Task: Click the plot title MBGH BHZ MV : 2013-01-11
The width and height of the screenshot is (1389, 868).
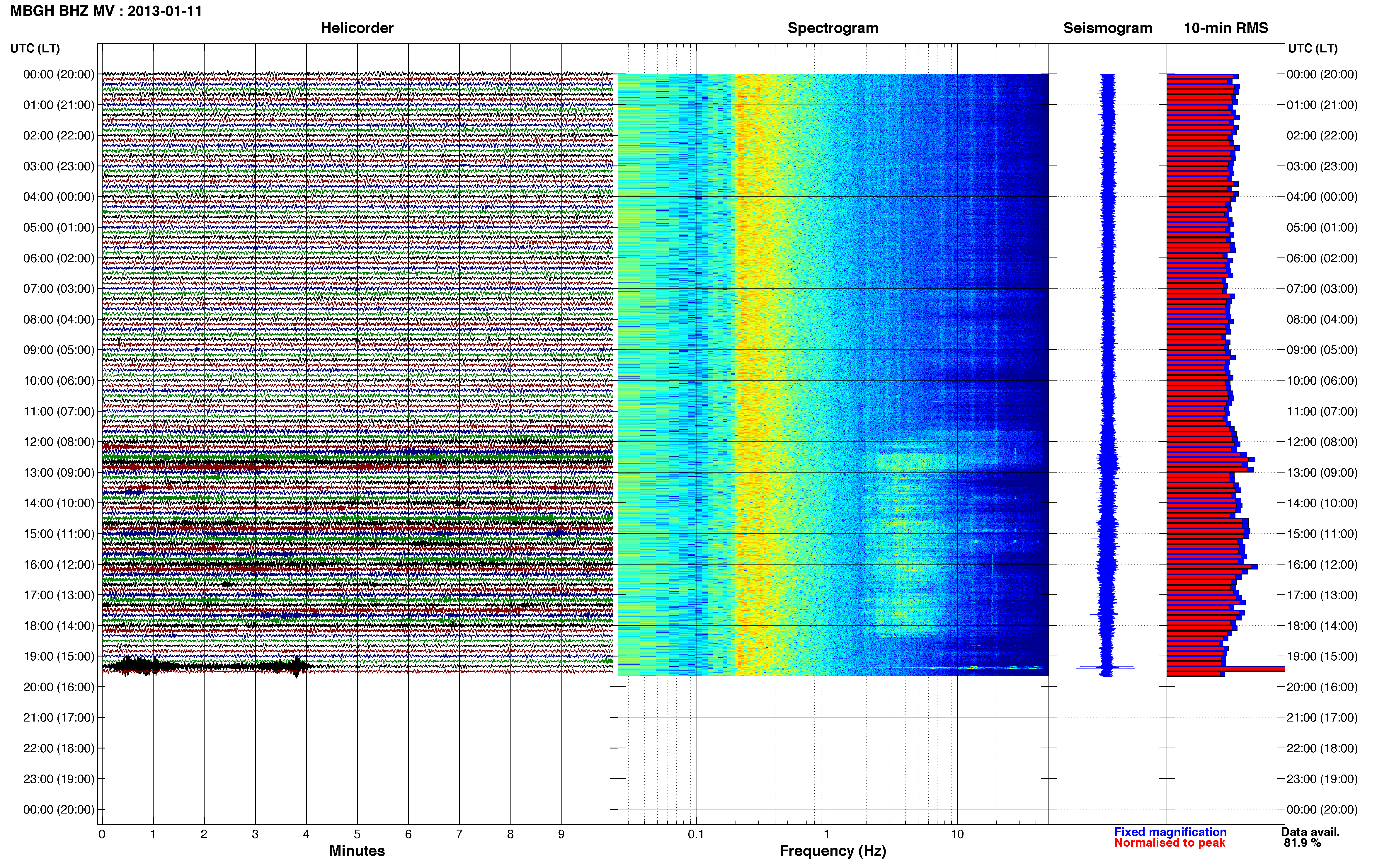Action: [x=106, y=11]
